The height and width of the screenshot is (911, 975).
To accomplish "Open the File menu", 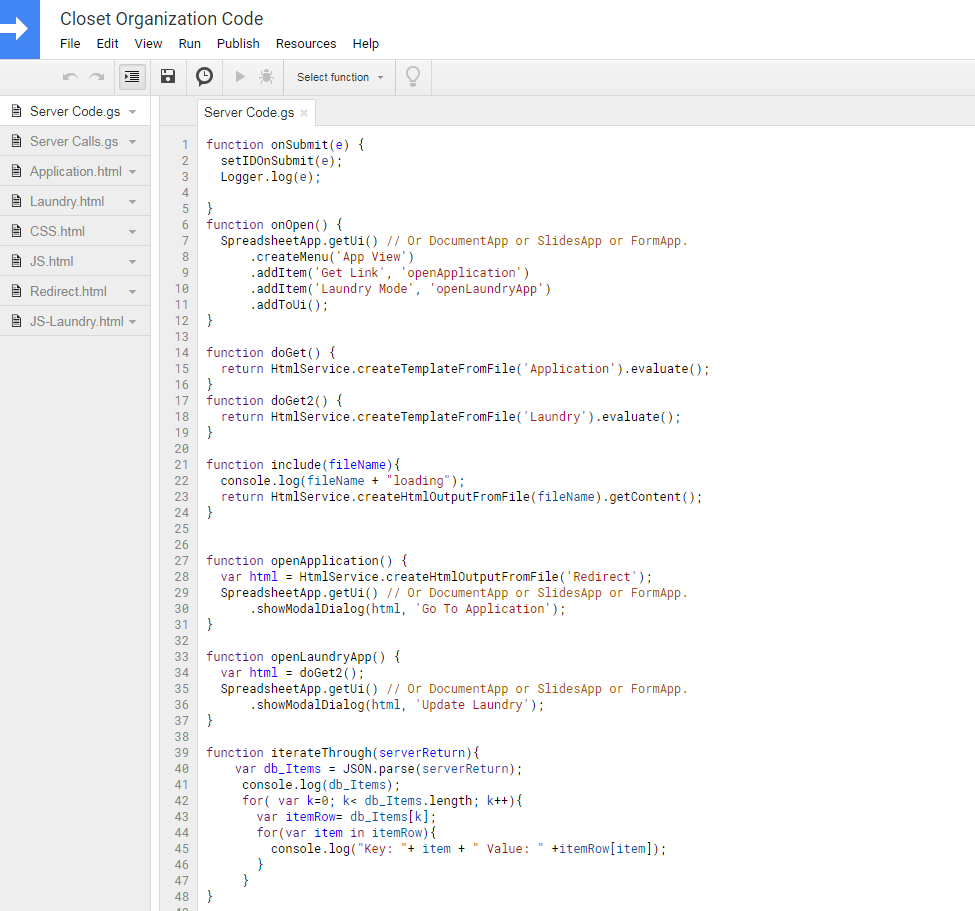I will pos(70,44).
